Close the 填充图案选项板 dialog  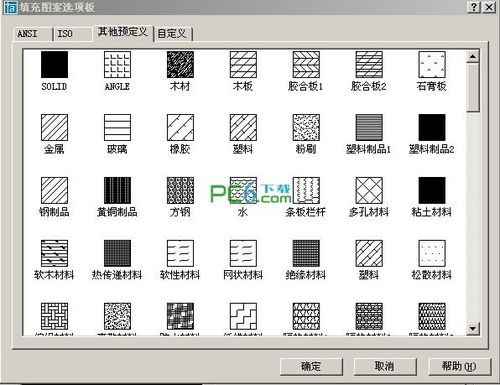pyautogui.click(x=489, y=7)
